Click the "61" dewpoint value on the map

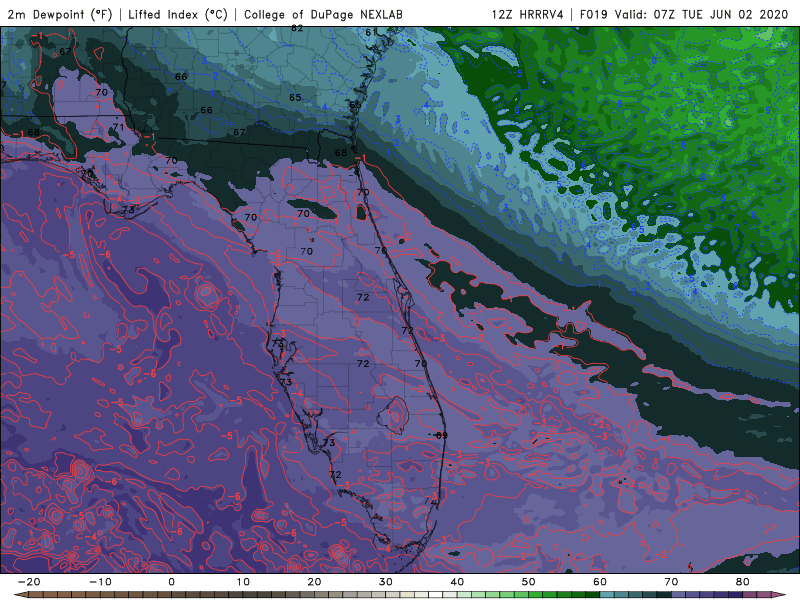(x=371, y=33)
